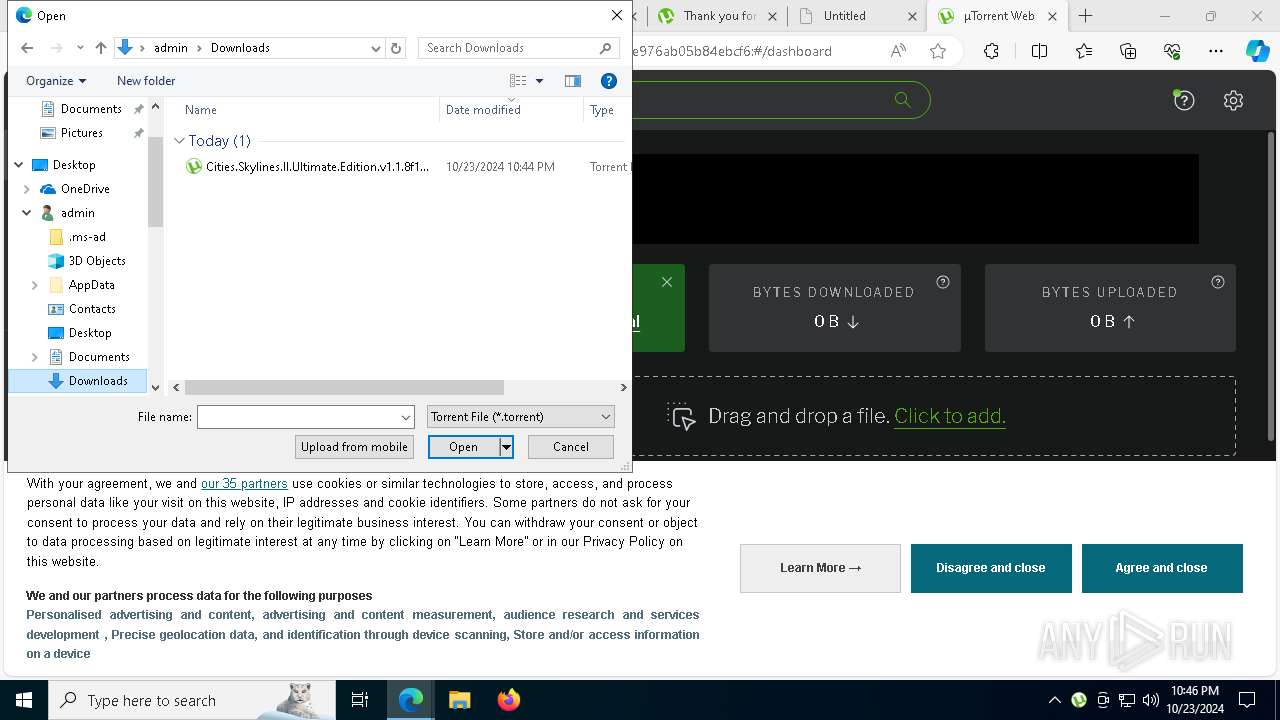Switch to the µTorrent Web tab
The image size is (1280, 720).
[x=998, y=16]
